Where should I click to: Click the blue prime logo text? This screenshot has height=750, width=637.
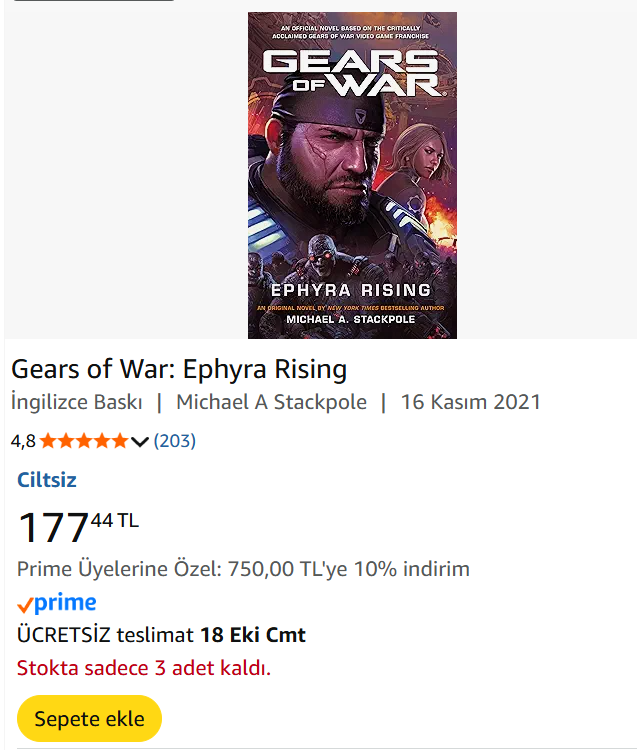click(65, 602)
